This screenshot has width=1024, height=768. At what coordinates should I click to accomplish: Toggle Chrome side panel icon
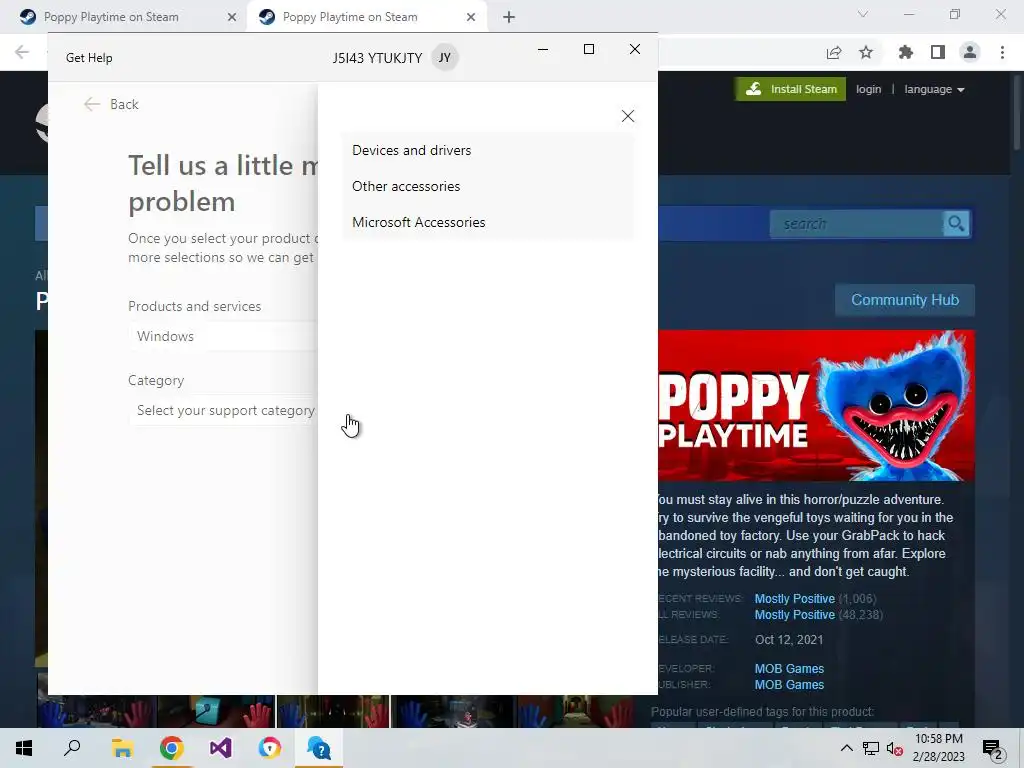pos(938,52)
